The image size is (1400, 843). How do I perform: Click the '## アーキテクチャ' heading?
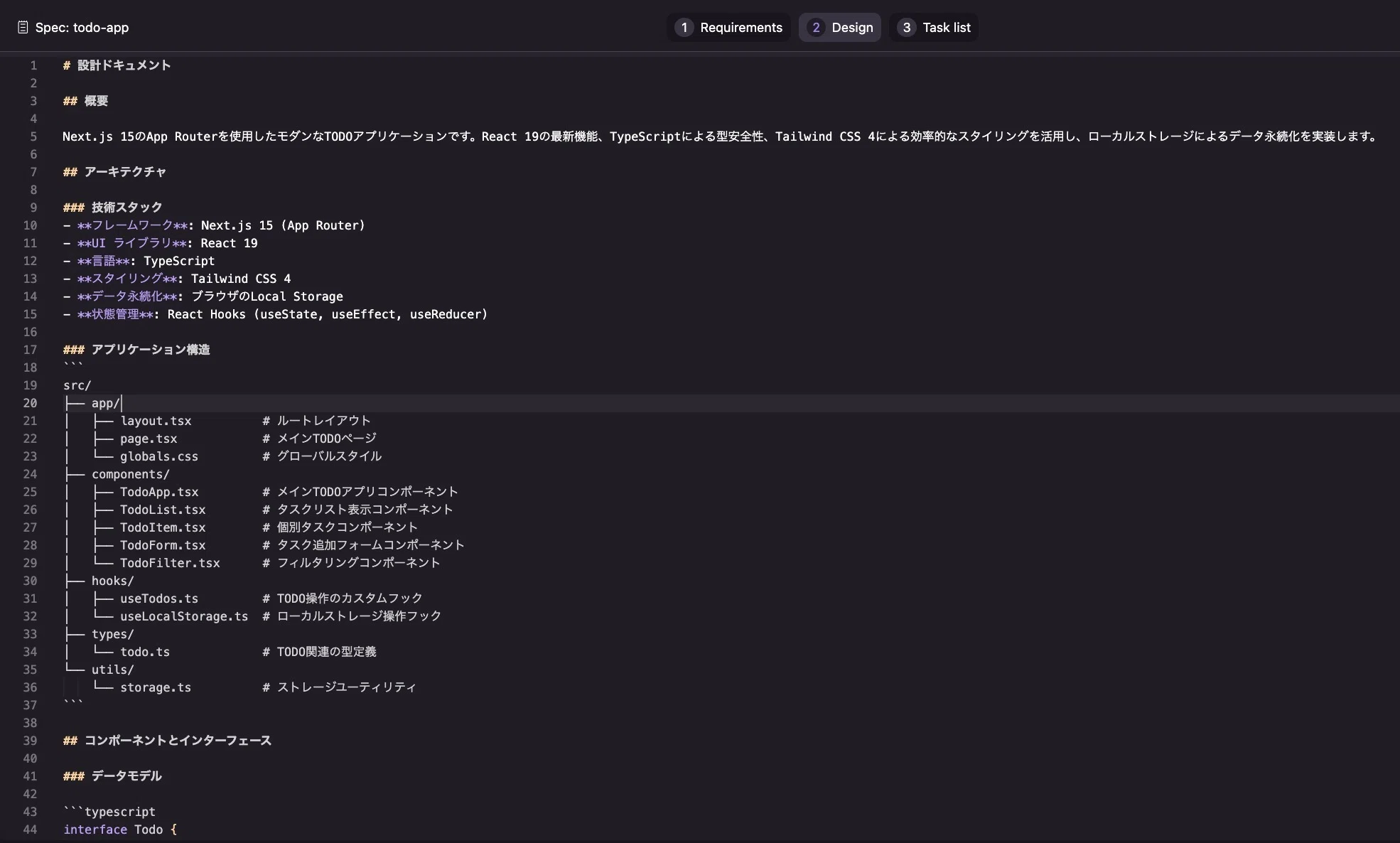pyautogui.click(x=114, y=172)
